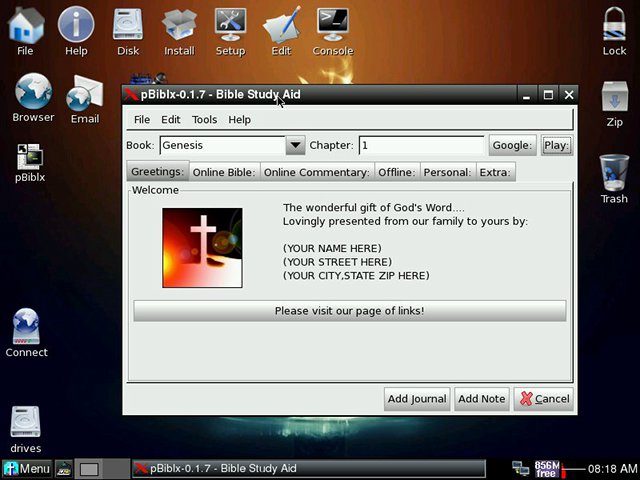Click the red X icon in pBiblx title bar
Viewport: 640px width, 480px height.
pos(131,95)
